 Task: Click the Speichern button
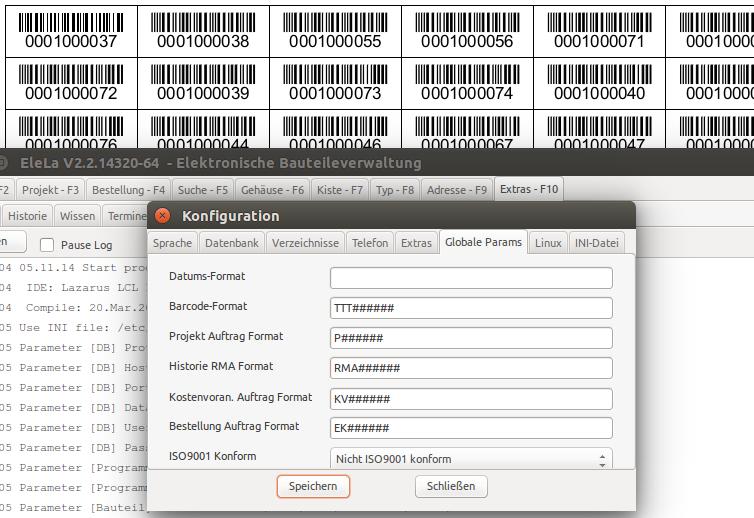[x=313, y=486]
